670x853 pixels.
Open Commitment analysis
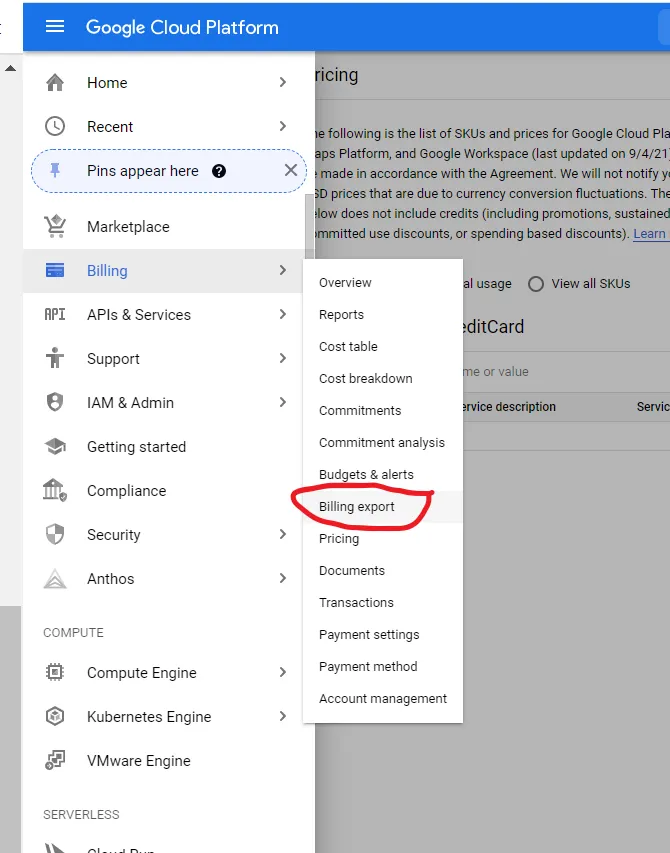382,443
